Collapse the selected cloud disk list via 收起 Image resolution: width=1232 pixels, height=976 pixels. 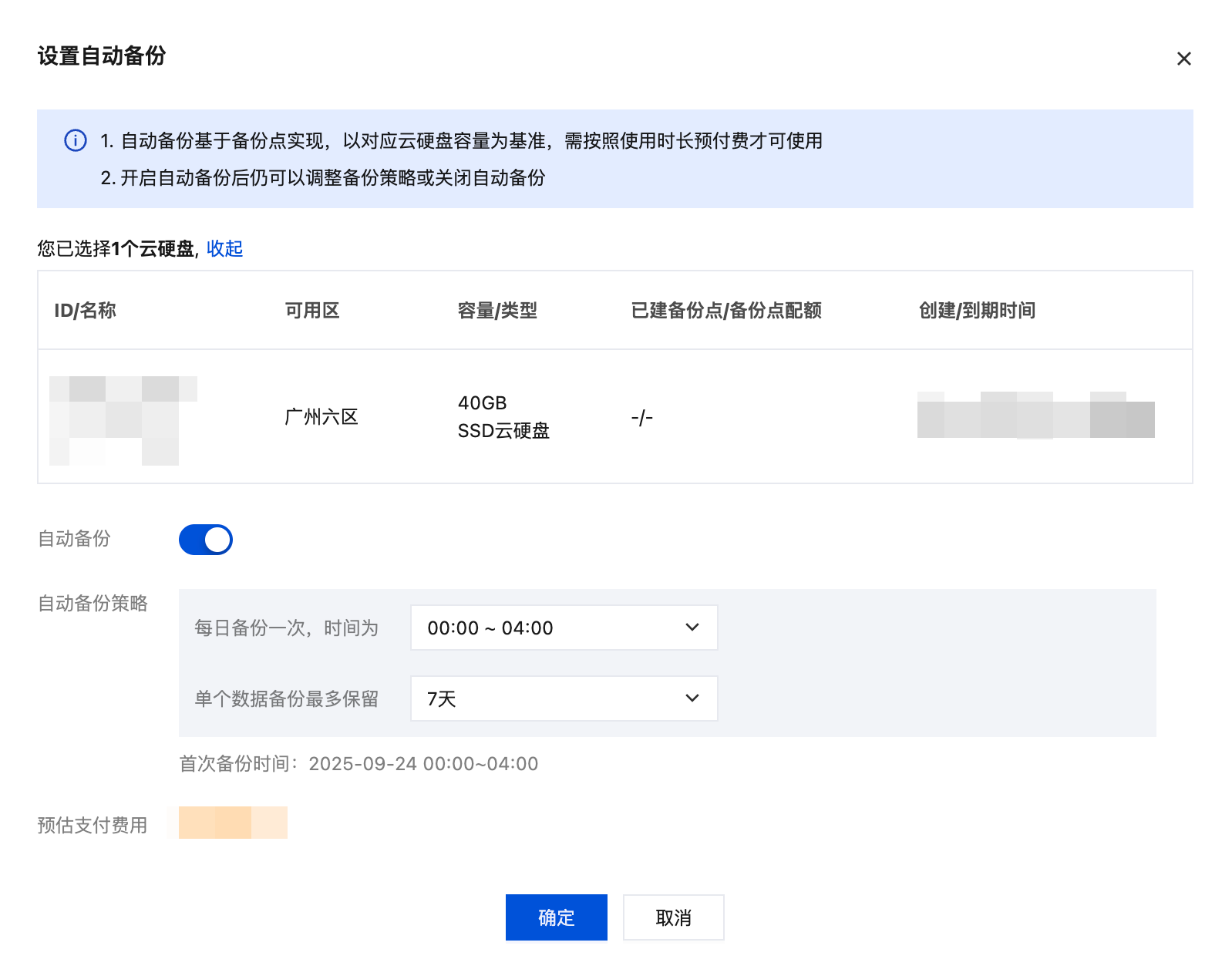[x=224, y=248]
